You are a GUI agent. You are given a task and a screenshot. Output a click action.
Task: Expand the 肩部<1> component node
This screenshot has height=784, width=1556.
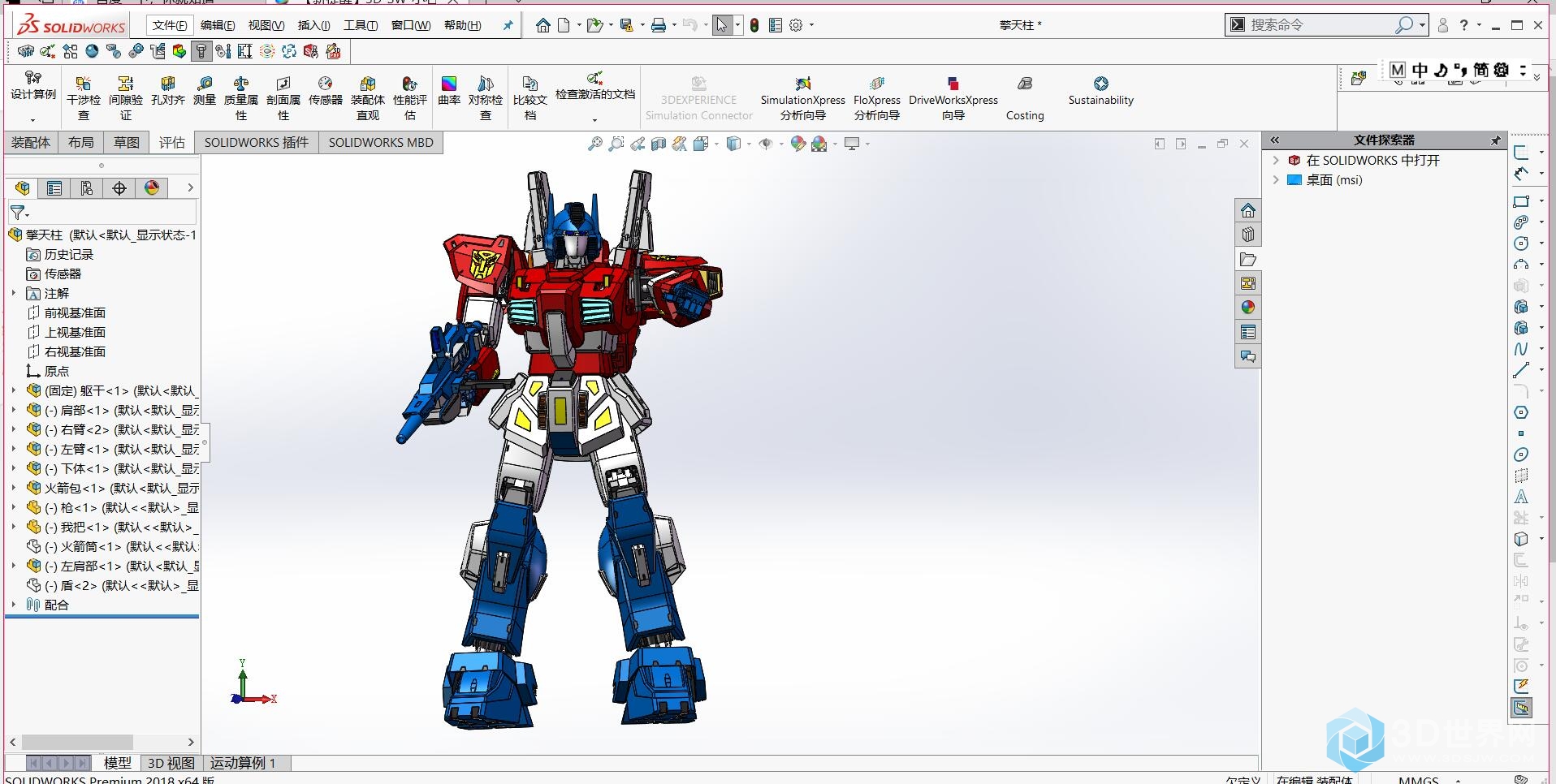[14, 410]
